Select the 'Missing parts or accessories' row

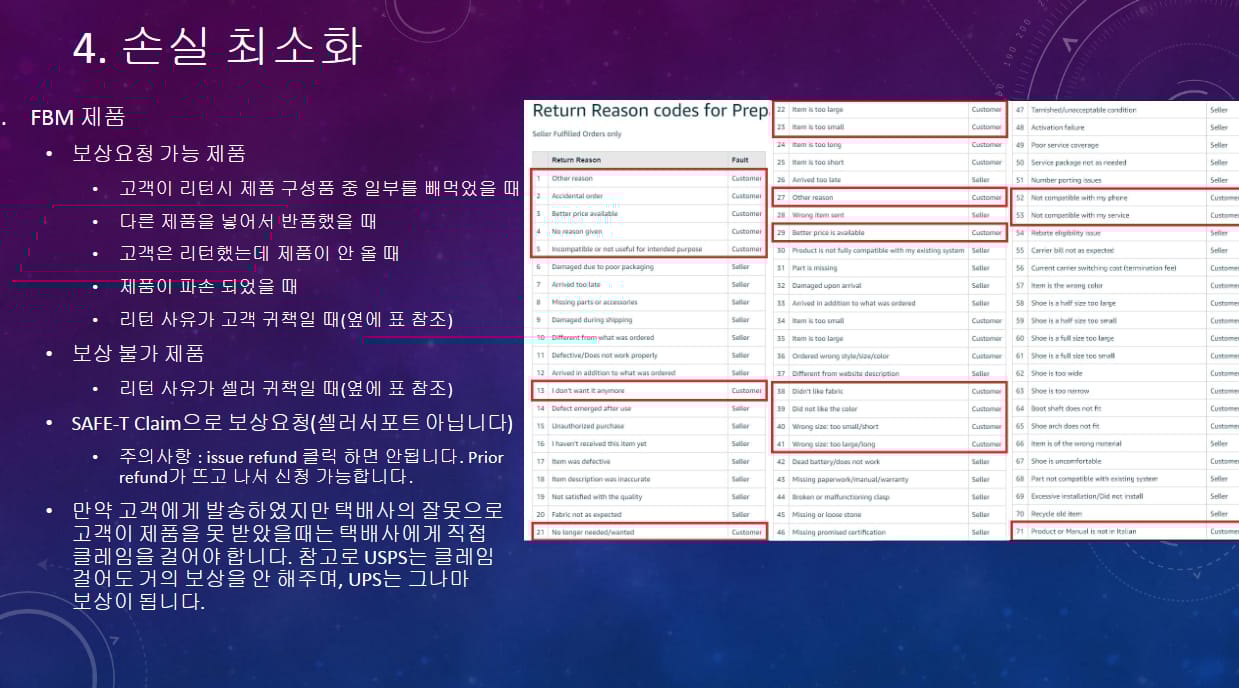648,302
